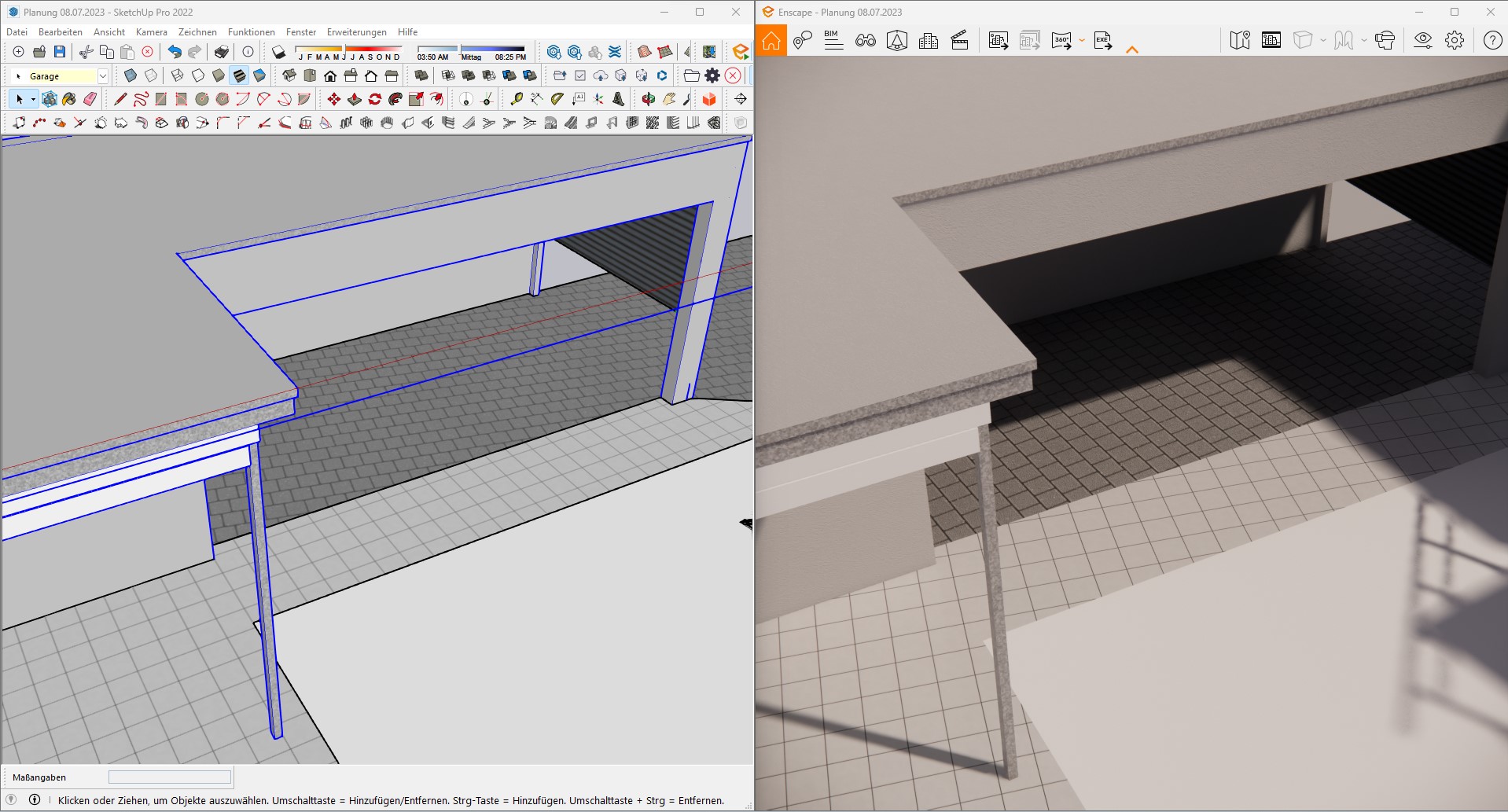Select the Eraser tool in SketchUp
Viewport: 1508px width, 812px height.
[90, 99]
